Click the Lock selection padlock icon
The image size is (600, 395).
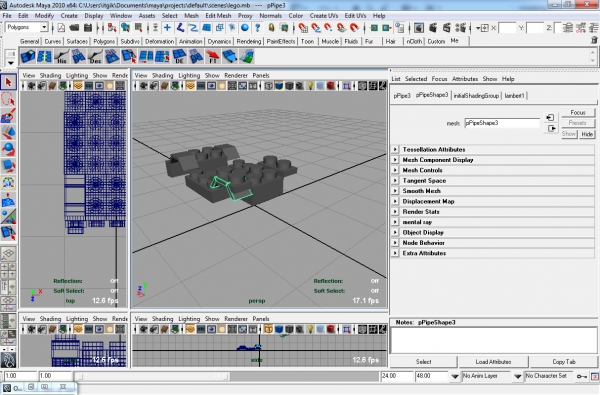coord(271,28)
